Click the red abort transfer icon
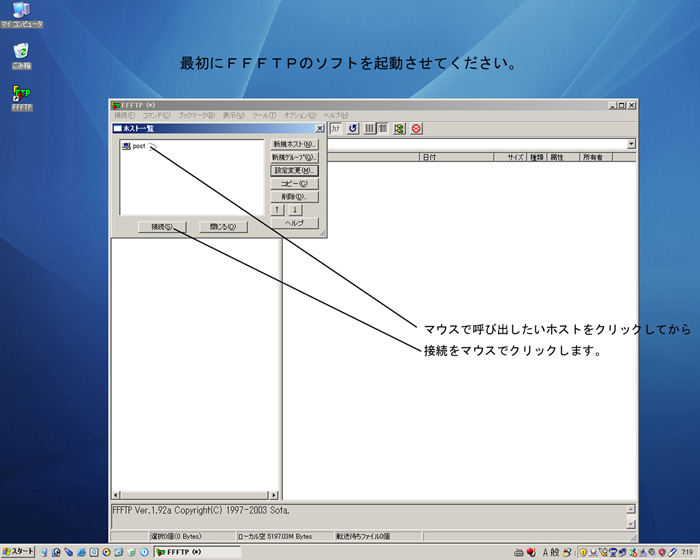Screen dimensions: 700x560 [416, 129]
